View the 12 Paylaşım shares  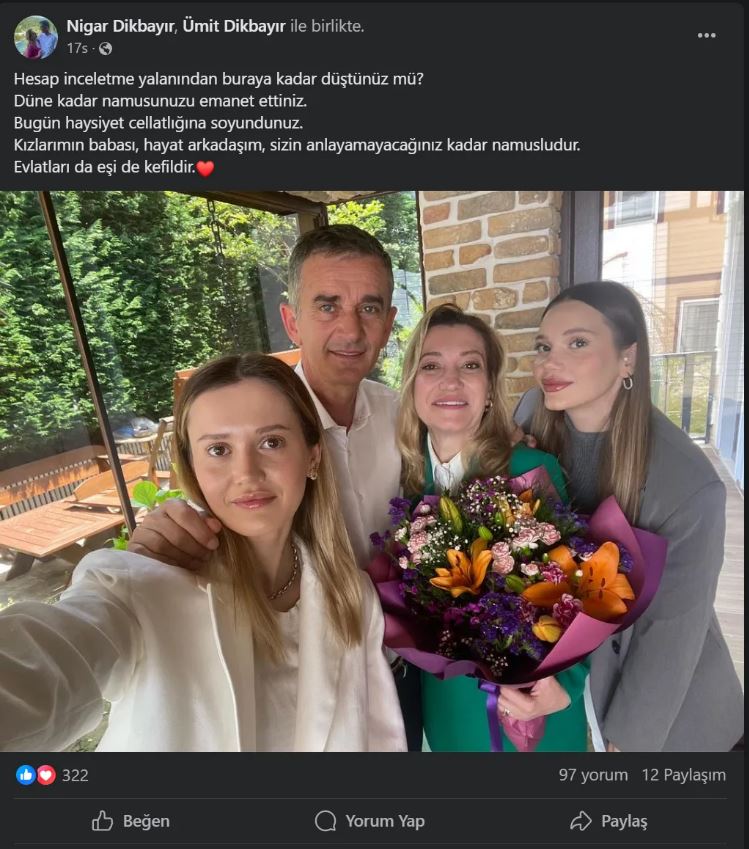tap(683, 775)
